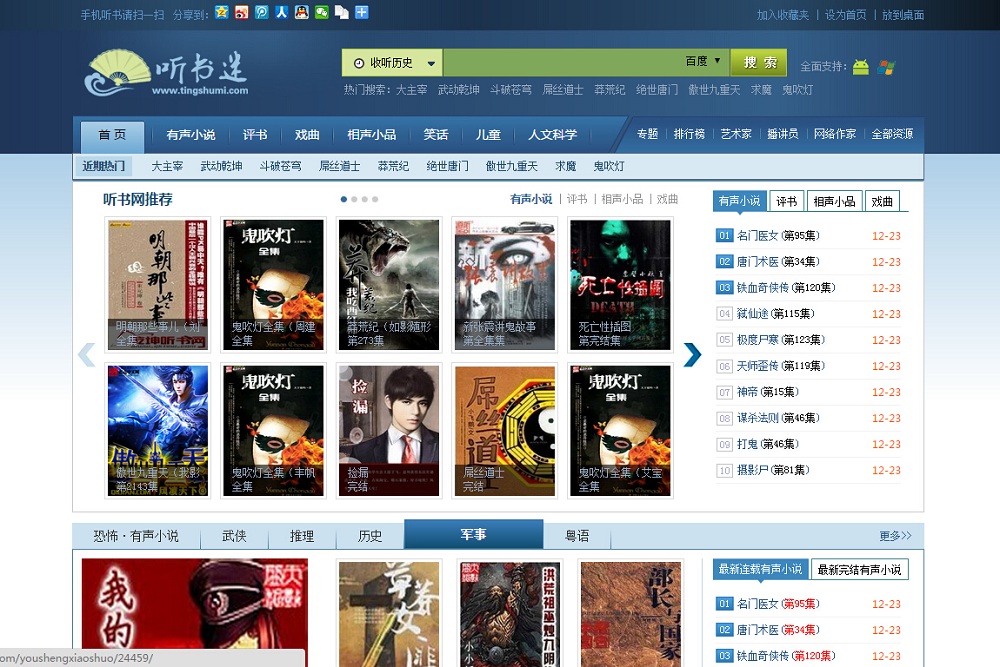Share to WeChat green icon
Image resolution: width=1000 pixels, height=667 pixels.
(321, 13)
